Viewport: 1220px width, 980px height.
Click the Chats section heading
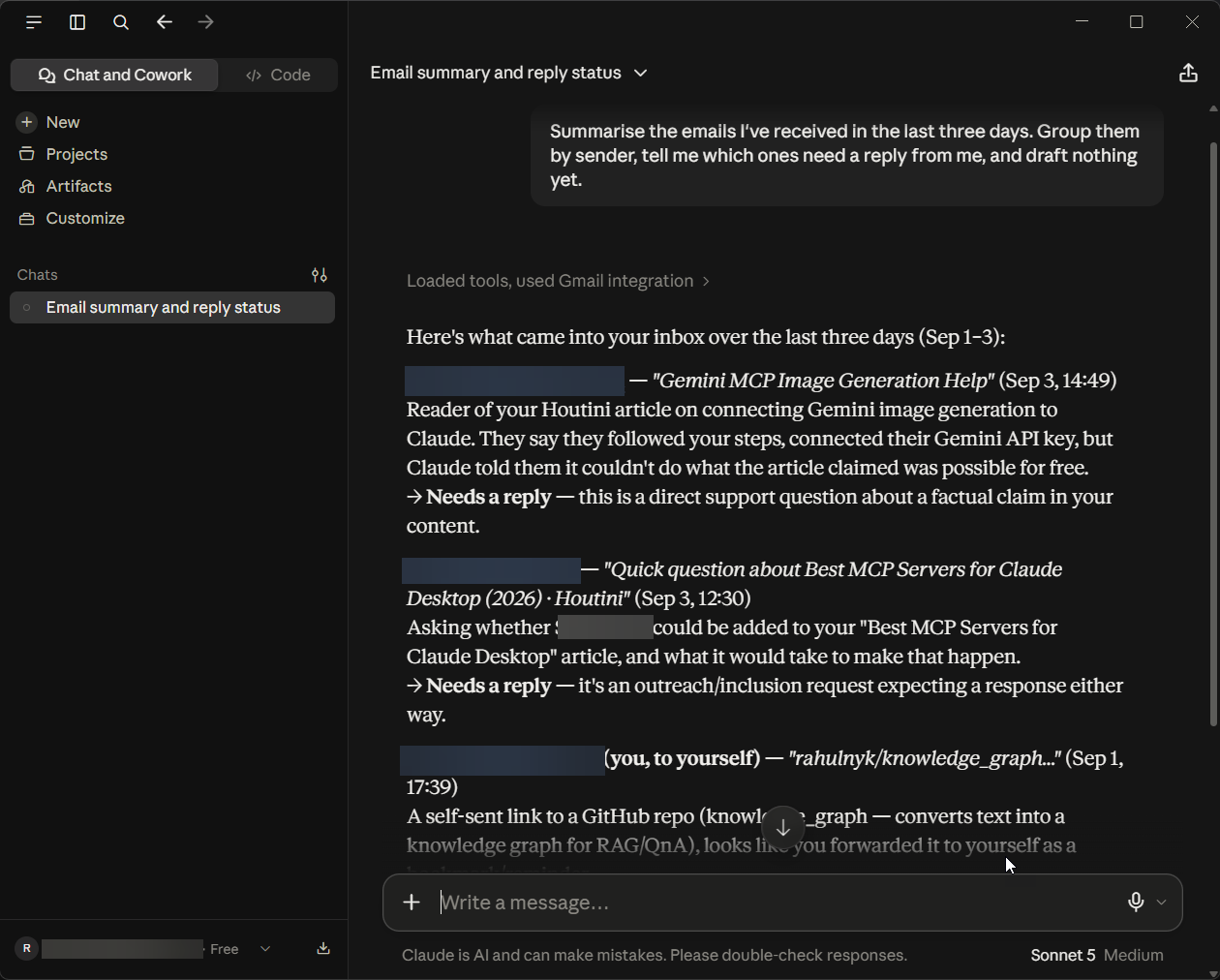coord(38,275)
